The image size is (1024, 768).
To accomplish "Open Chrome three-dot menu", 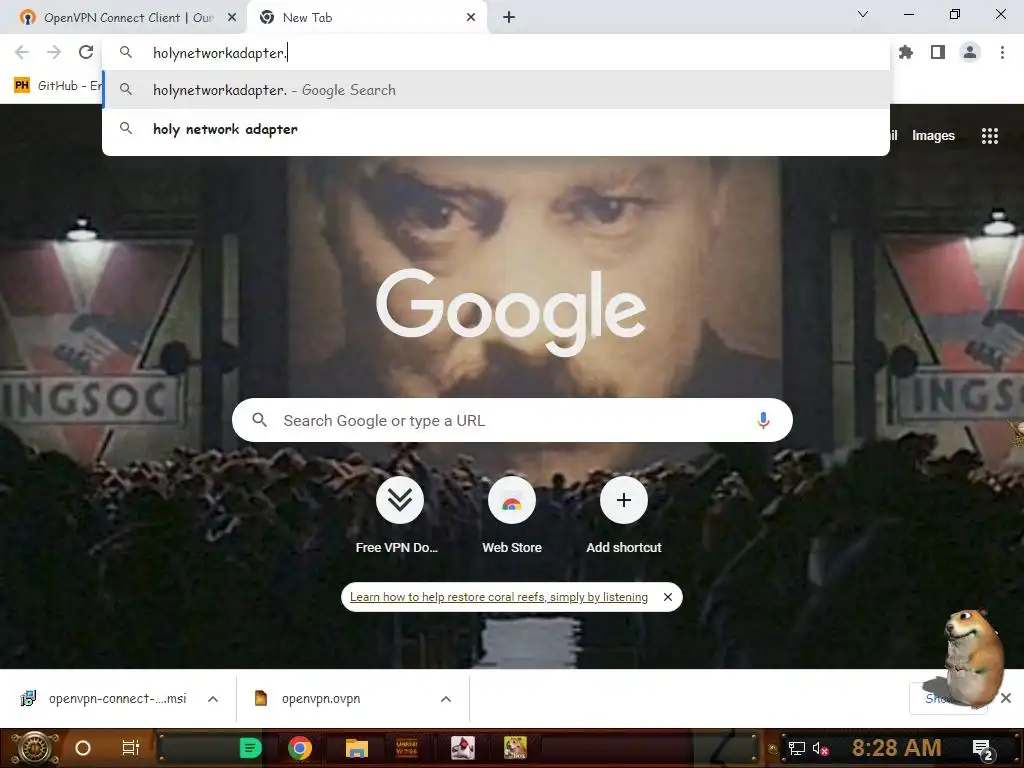I will (1002, 52).
